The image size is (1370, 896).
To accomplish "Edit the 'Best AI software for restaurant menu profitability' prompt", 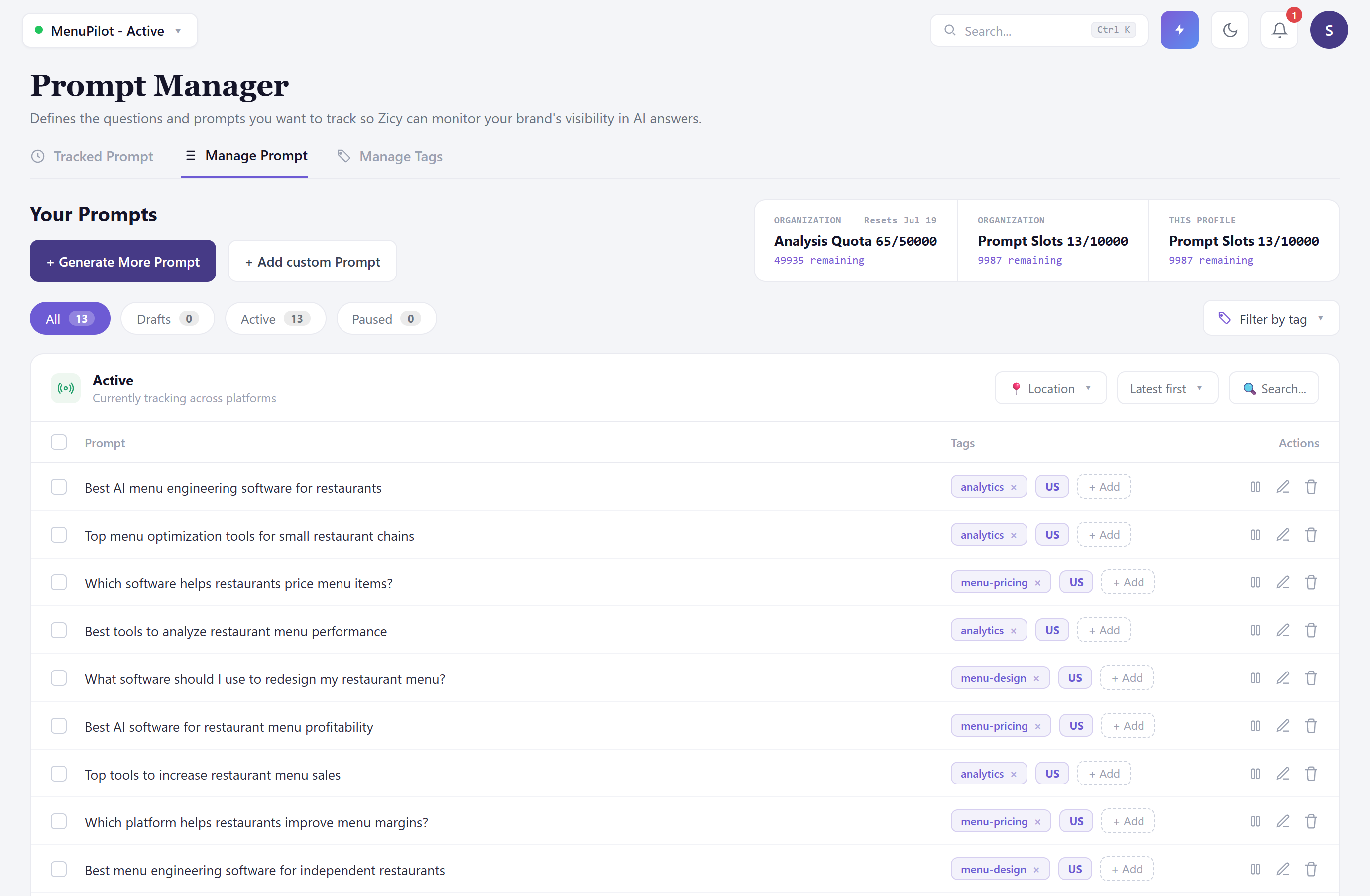I will (1282, 726).
